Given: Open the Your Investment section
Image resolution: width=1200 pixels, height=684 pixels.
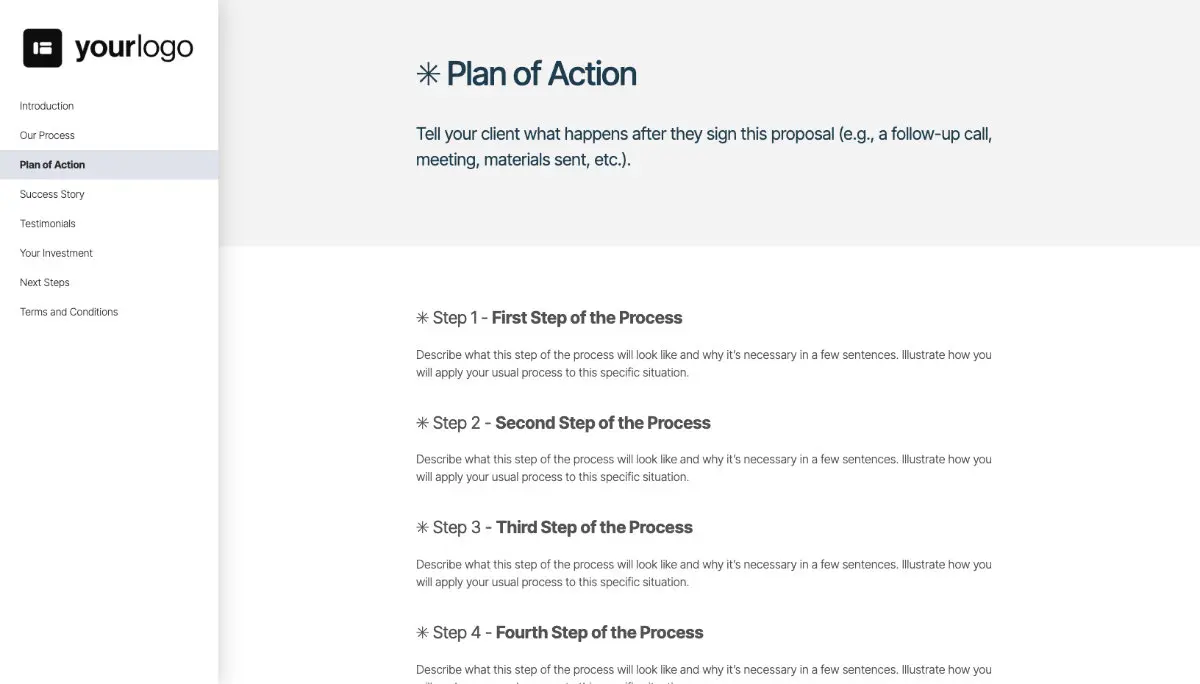Looking at the screenshot, I should click(55, 252).
